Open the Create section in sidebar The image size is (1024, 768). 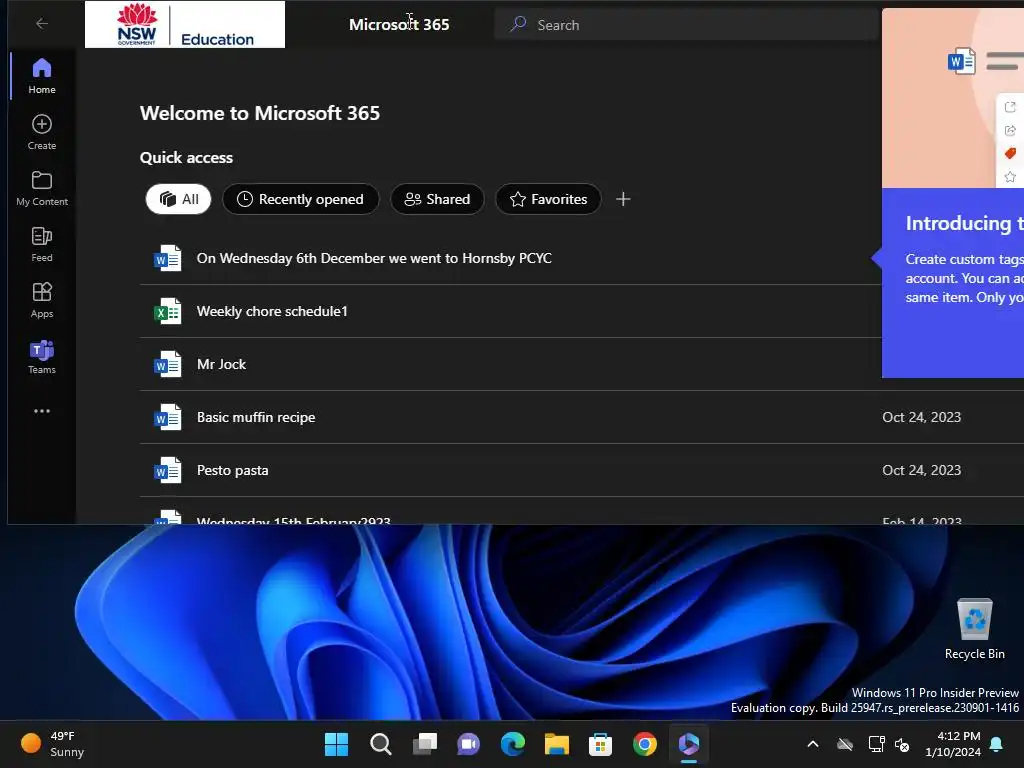click(42, 132)
